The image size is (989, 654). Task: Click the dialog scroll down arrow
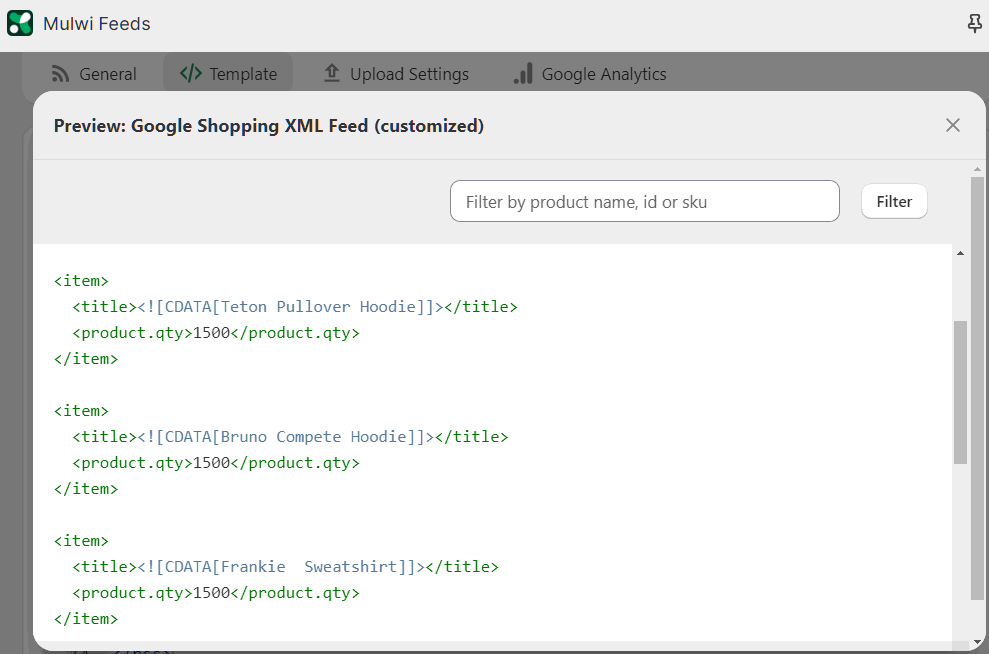[977, 642]
